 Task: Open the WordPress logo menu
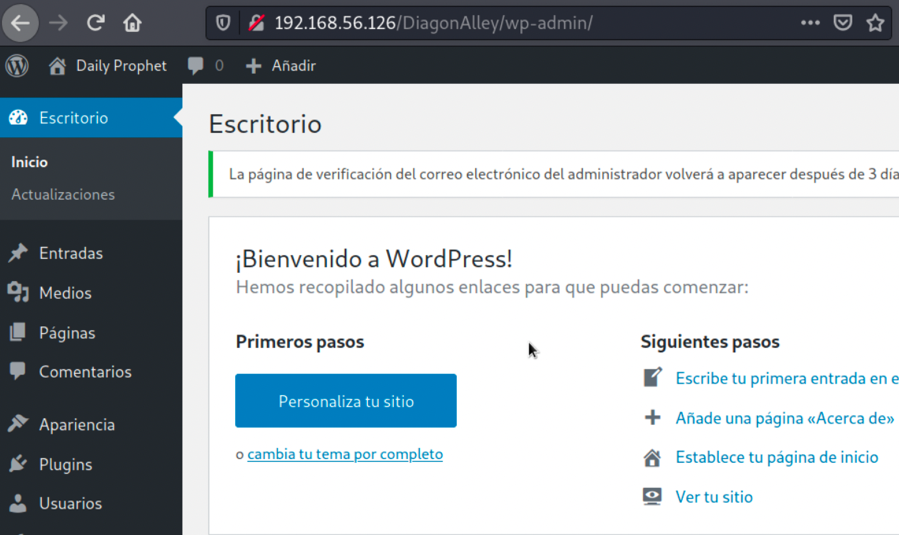(17, 66)
